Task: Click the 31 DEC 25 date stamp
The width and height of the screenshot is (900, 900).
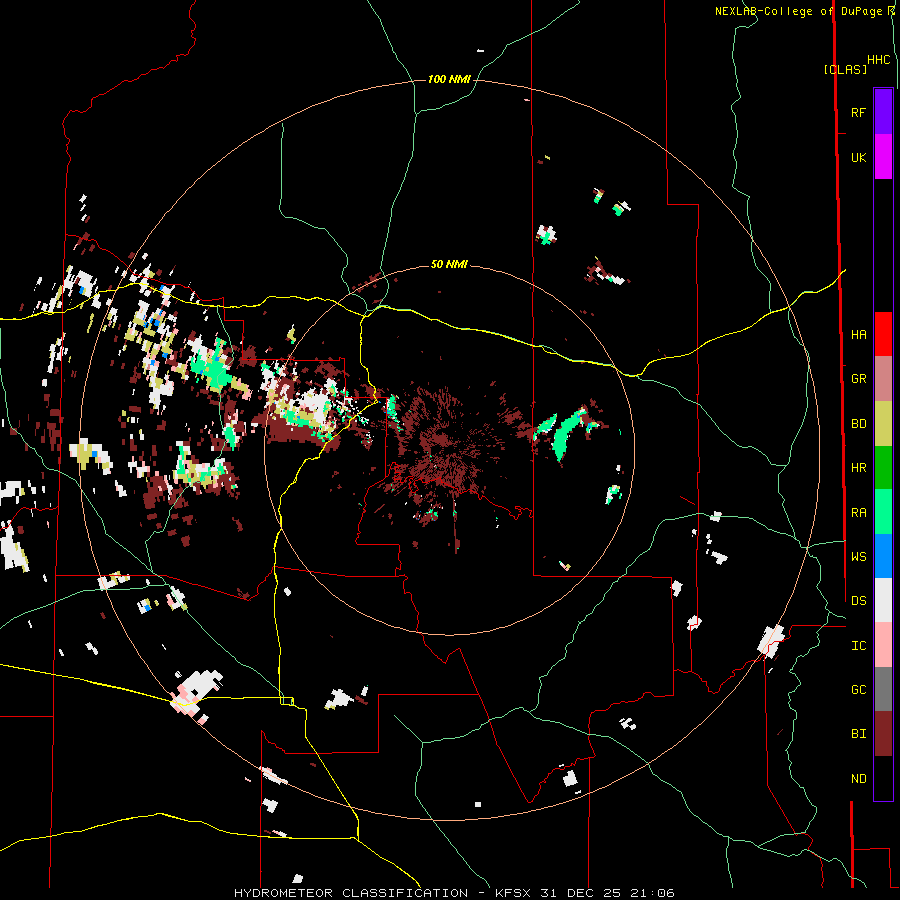Action: click(x=580, y=893)
